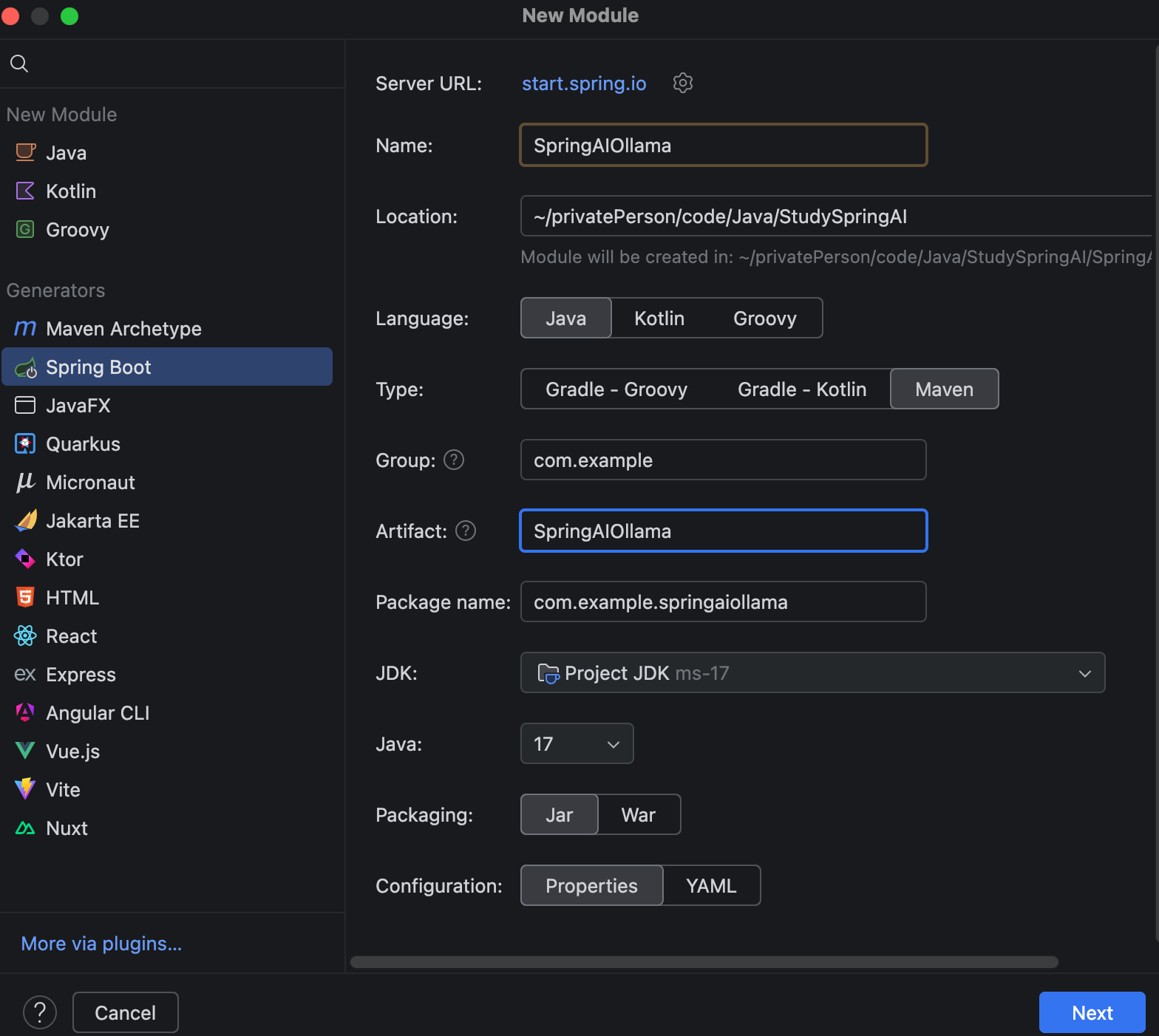Click horizontal scrollbar at bottom of form
This screenshot has width=1159, height=1036.
click(x=704, y=962)
